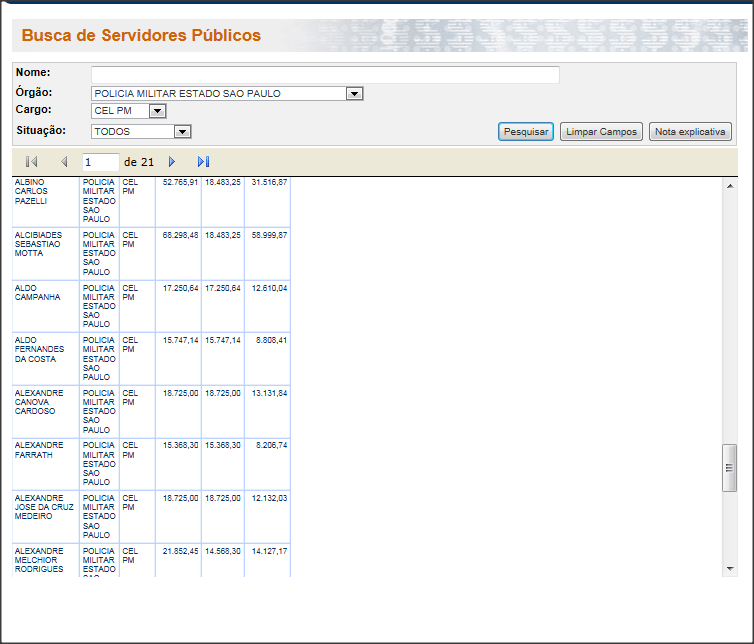This screenshot has height=644, width=754.
Task: Click the Nome text input field
Action: [x=325, y=75]
